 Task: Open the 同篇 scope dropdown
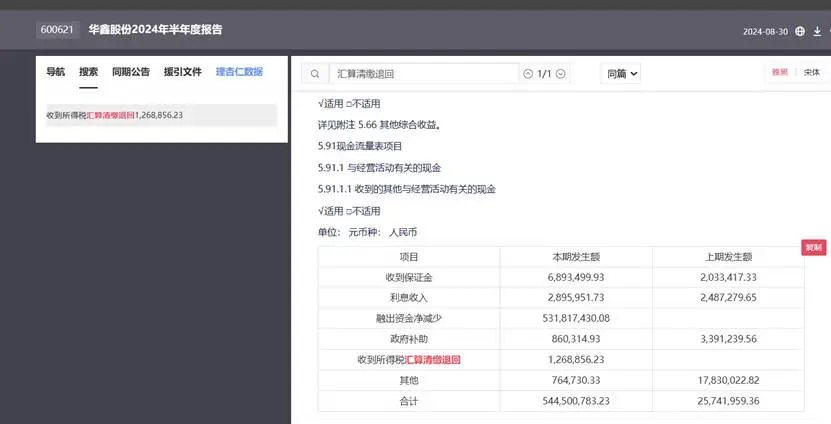pyautogui.click(x=621, y=74)
